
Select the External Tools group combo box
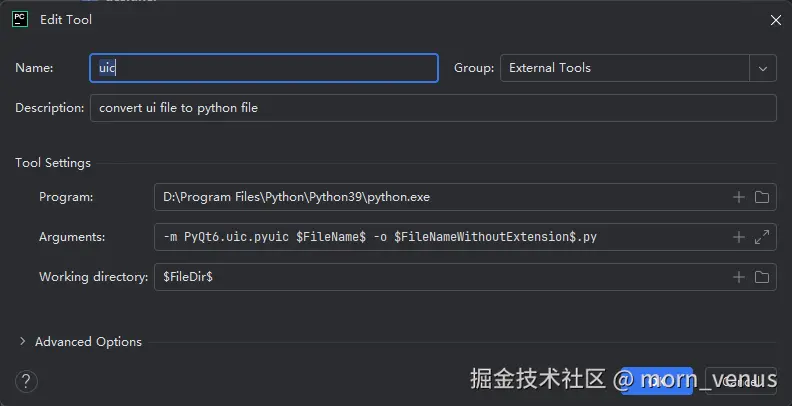coord(624,68)
